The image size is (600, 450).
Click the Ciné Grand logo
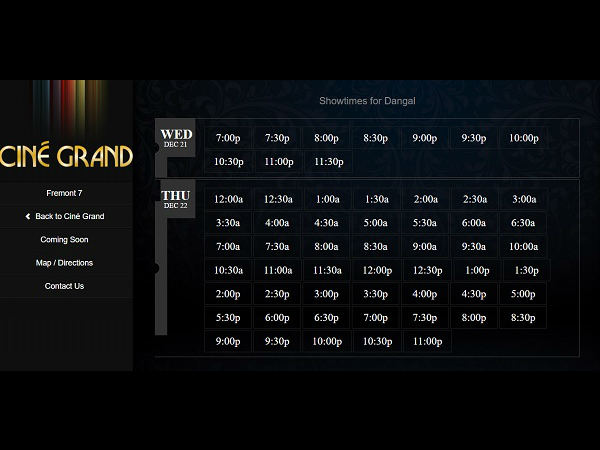pos(66,156)
